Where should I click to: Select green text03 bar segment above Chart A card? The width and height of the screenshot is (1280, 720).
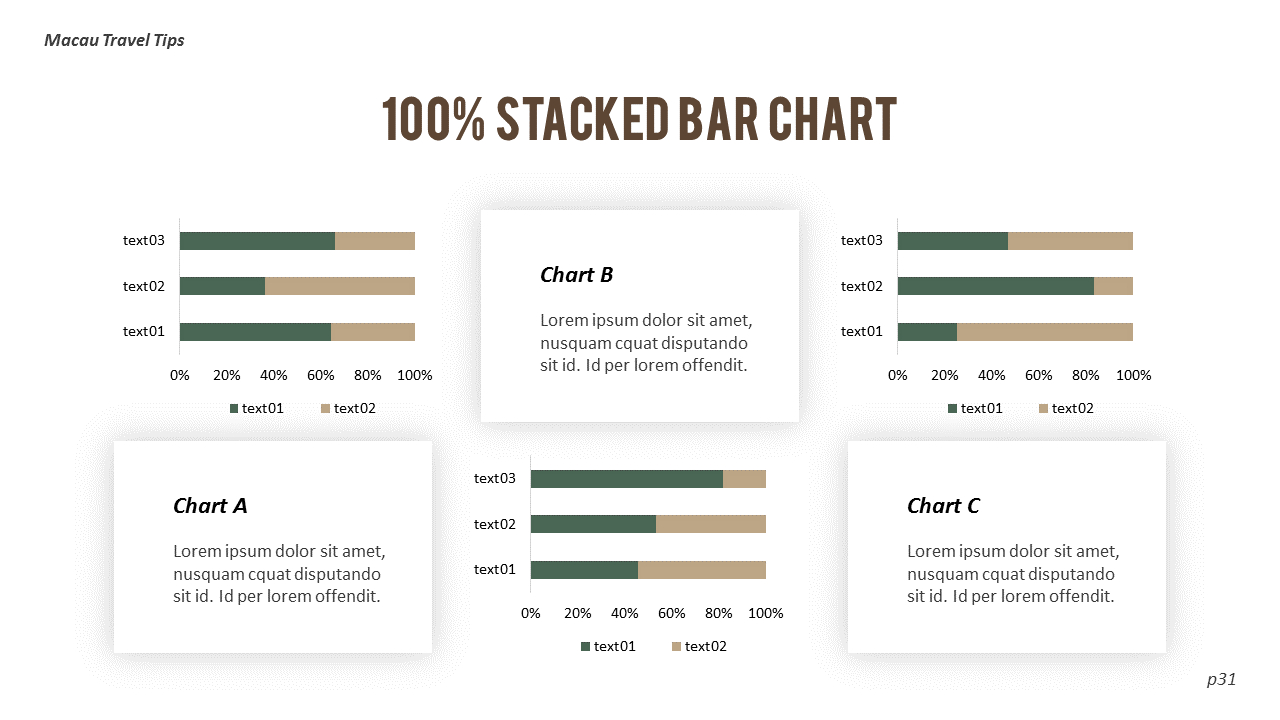(257, 241)
